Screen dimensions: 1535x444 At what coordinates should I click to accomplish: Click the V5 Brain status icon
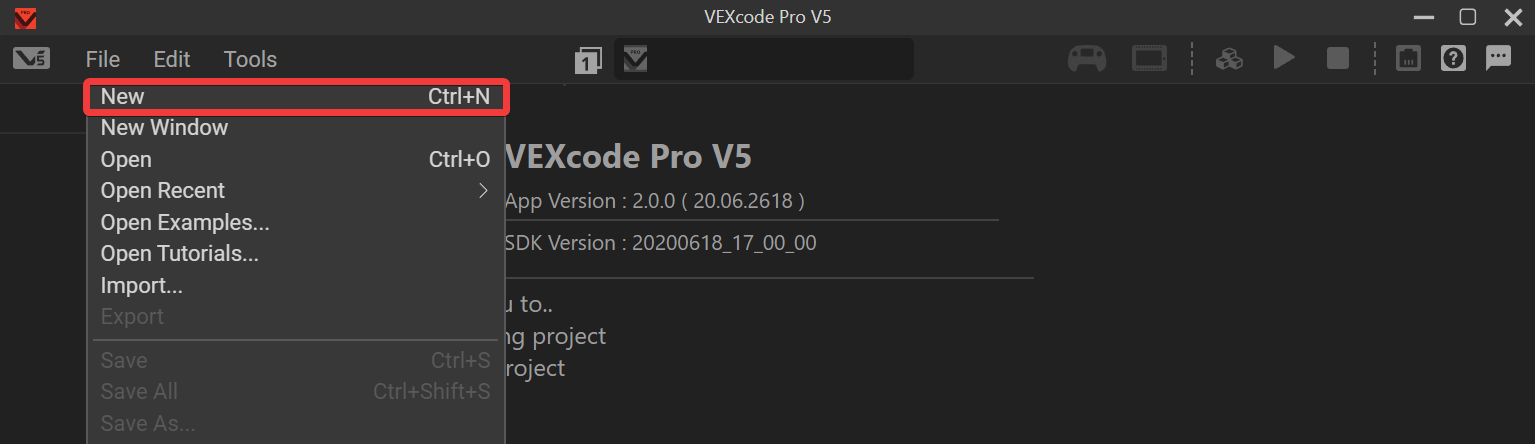pos(1150,59)
